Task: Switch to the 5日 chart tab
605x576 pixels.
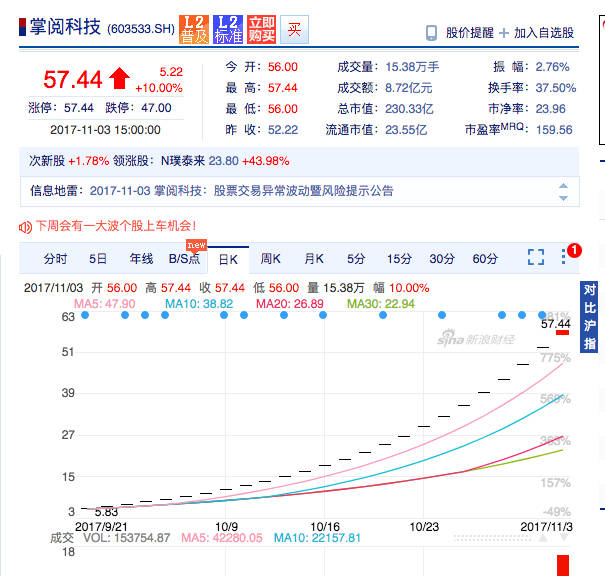Action: pyautogui.click(x=98, y=258)
